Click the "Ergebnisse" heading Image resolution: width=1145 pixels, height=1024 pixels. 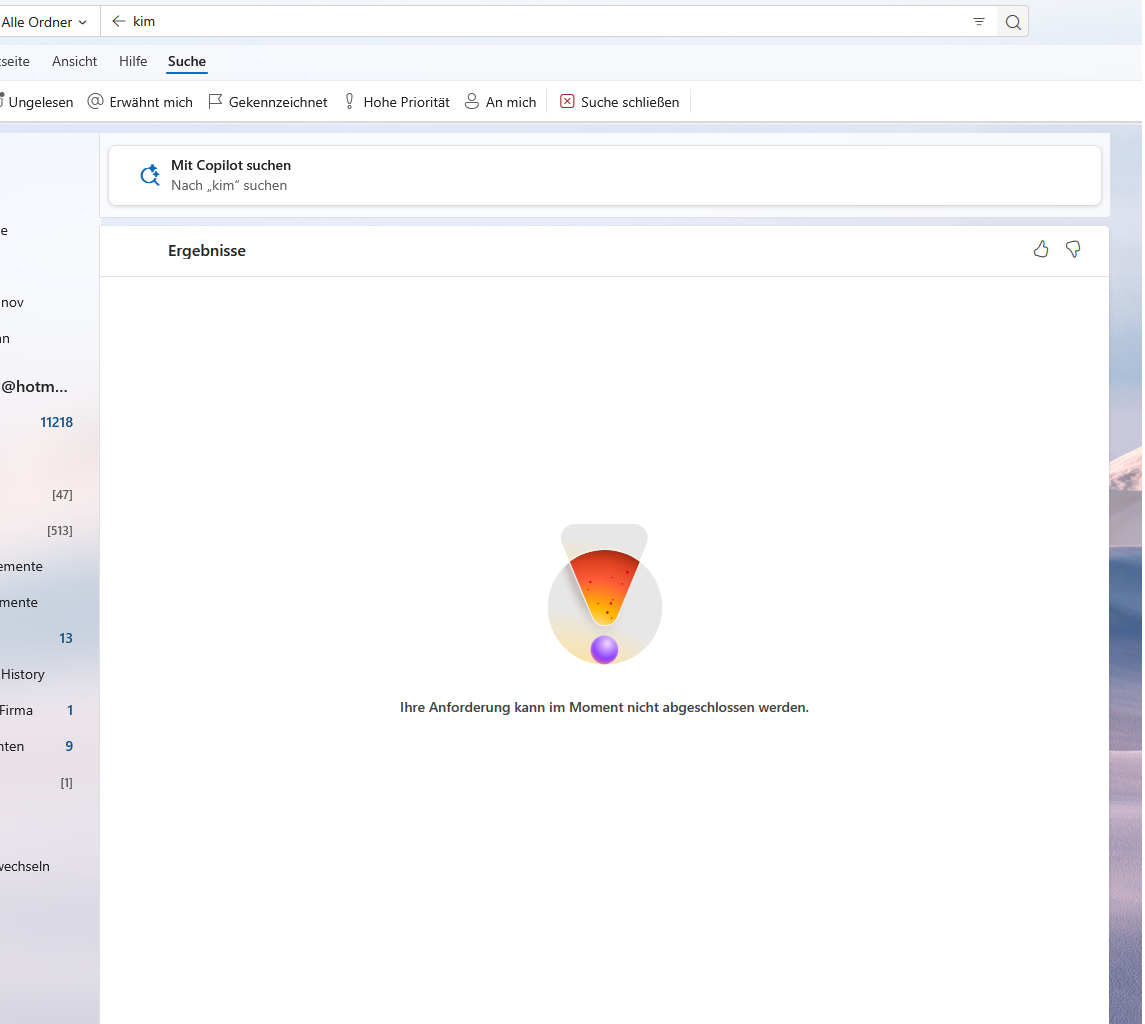pos(207,251)
